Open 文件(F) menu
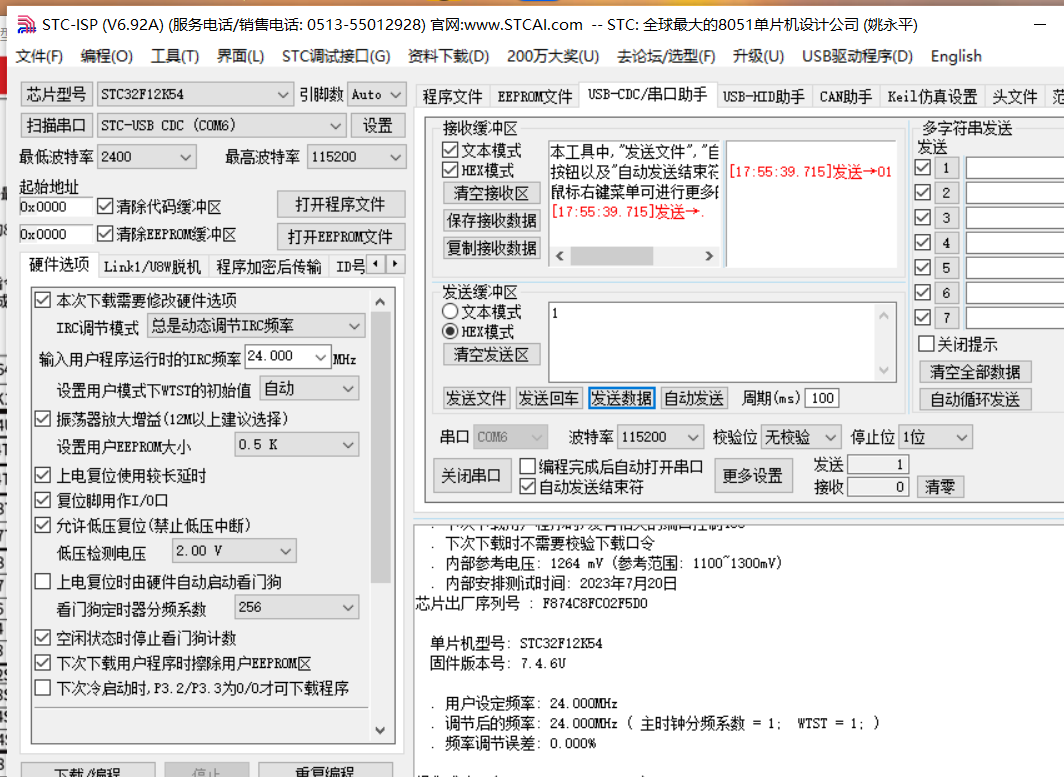 click(39, 56)
